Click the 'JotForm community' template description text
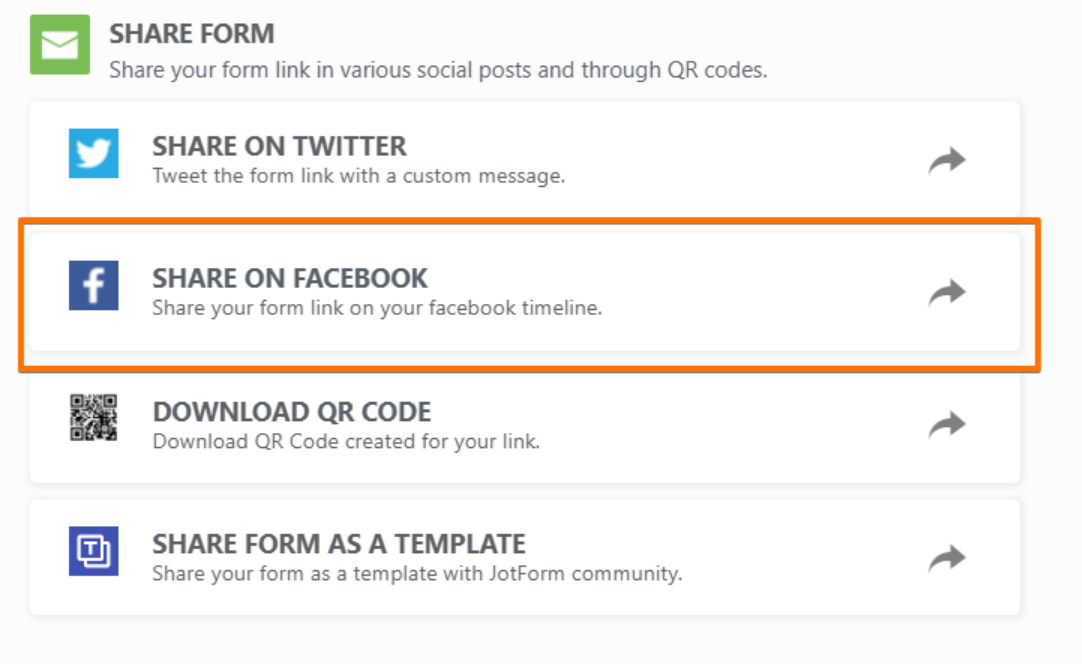This screenshot has width=1082, height=664. click(417, 574)
